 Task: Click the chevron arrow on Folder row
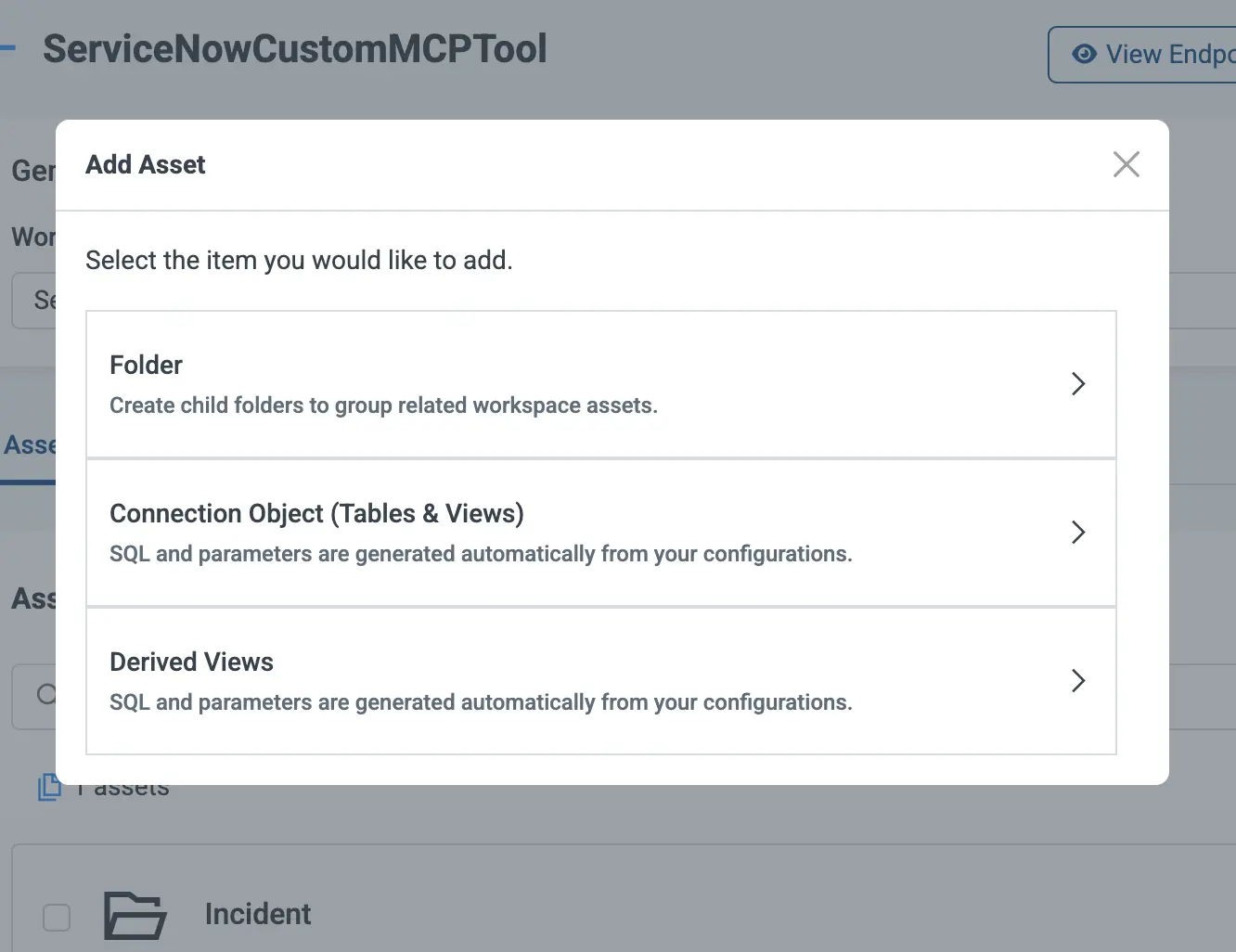(1077, 384)
